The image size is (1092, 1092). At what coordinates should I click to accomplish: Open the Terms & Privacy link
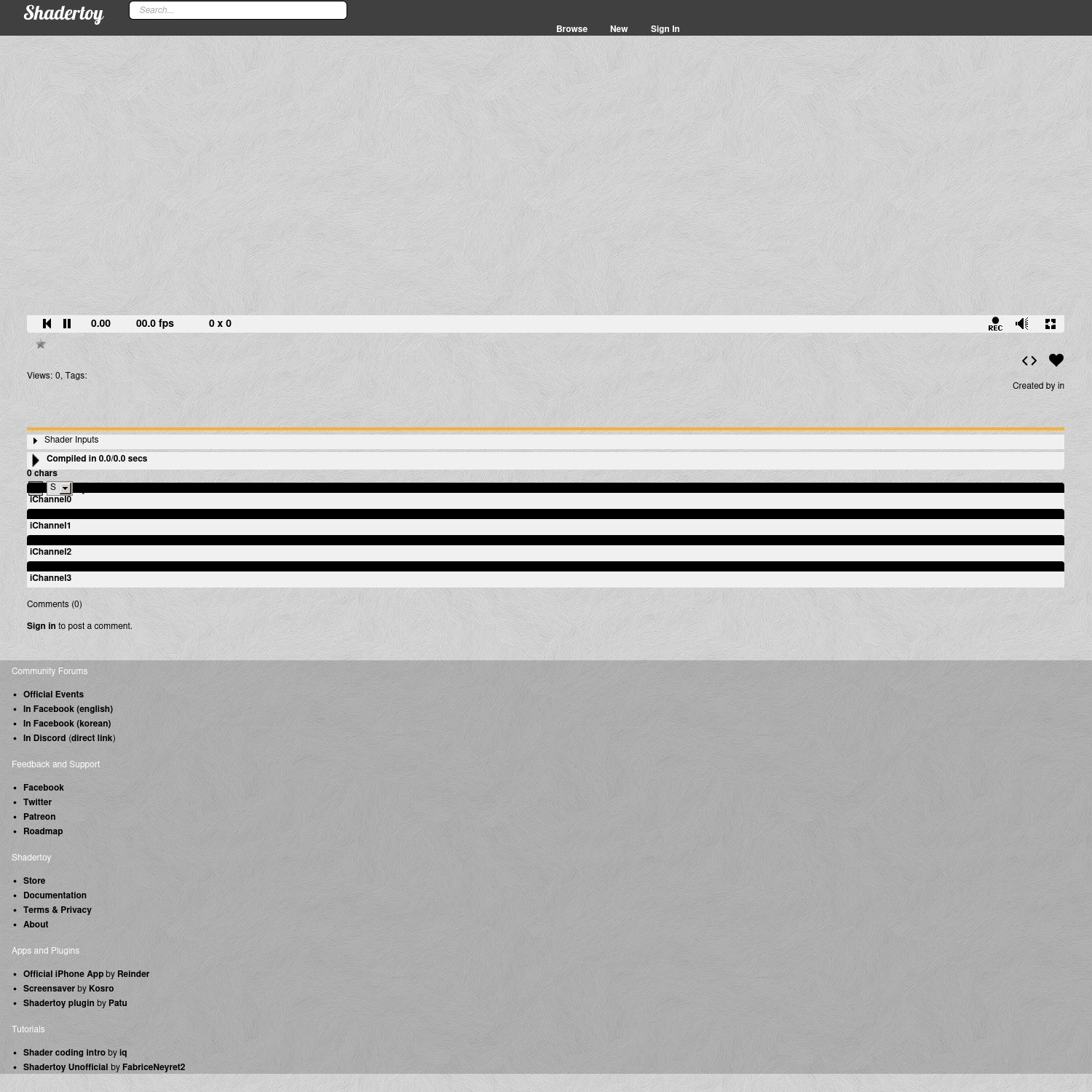click(x=58, y=910)
